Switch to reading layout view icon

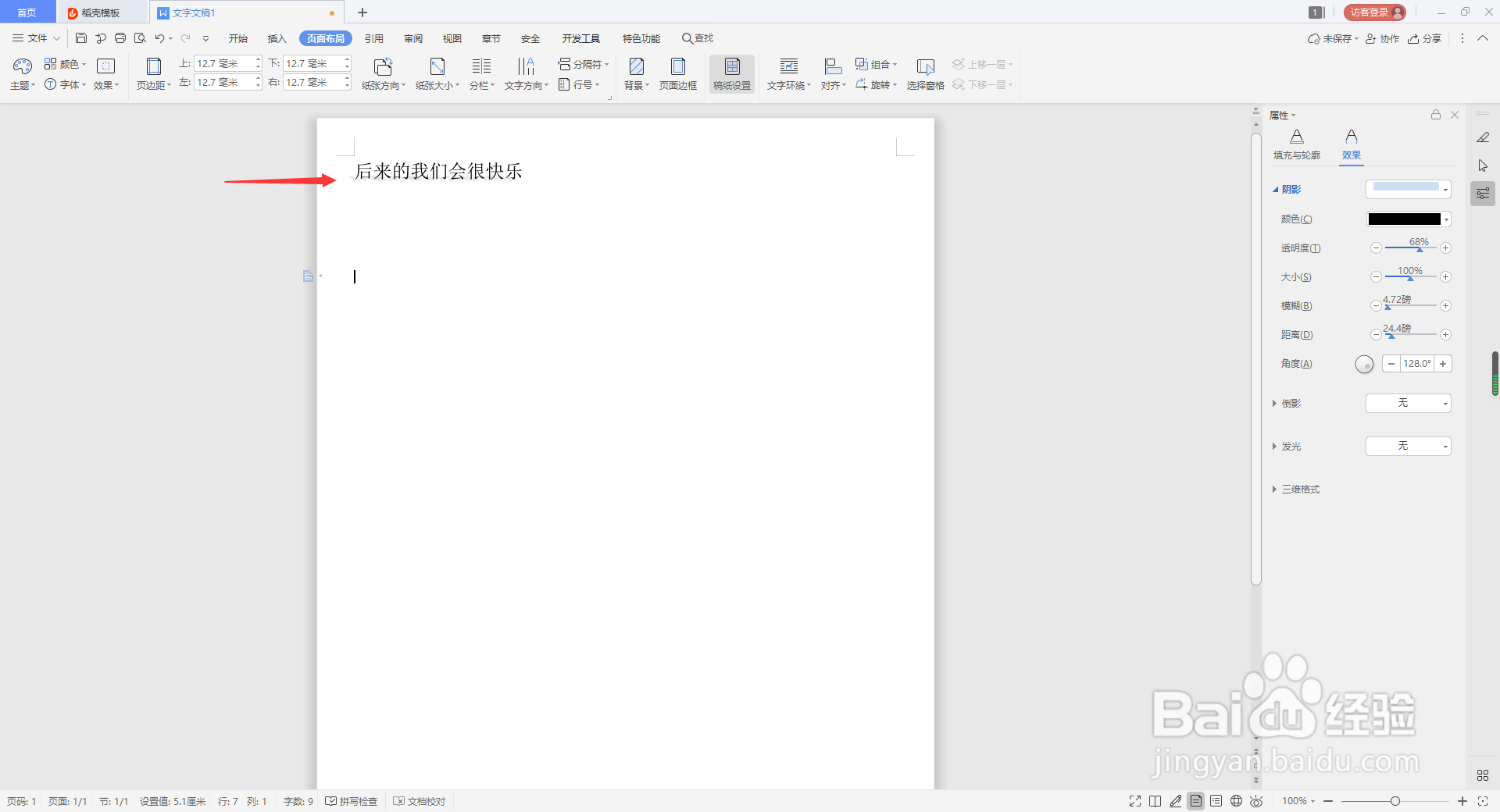point(1155,801)
